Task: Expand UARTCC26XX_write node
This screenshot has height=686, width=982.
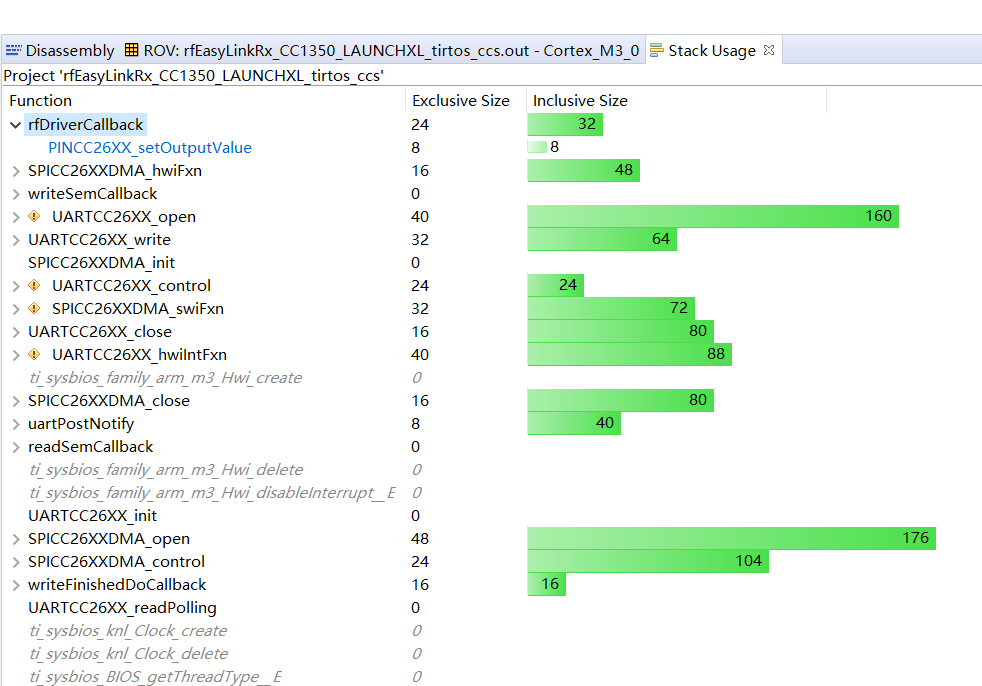Action: pos(16,240)
